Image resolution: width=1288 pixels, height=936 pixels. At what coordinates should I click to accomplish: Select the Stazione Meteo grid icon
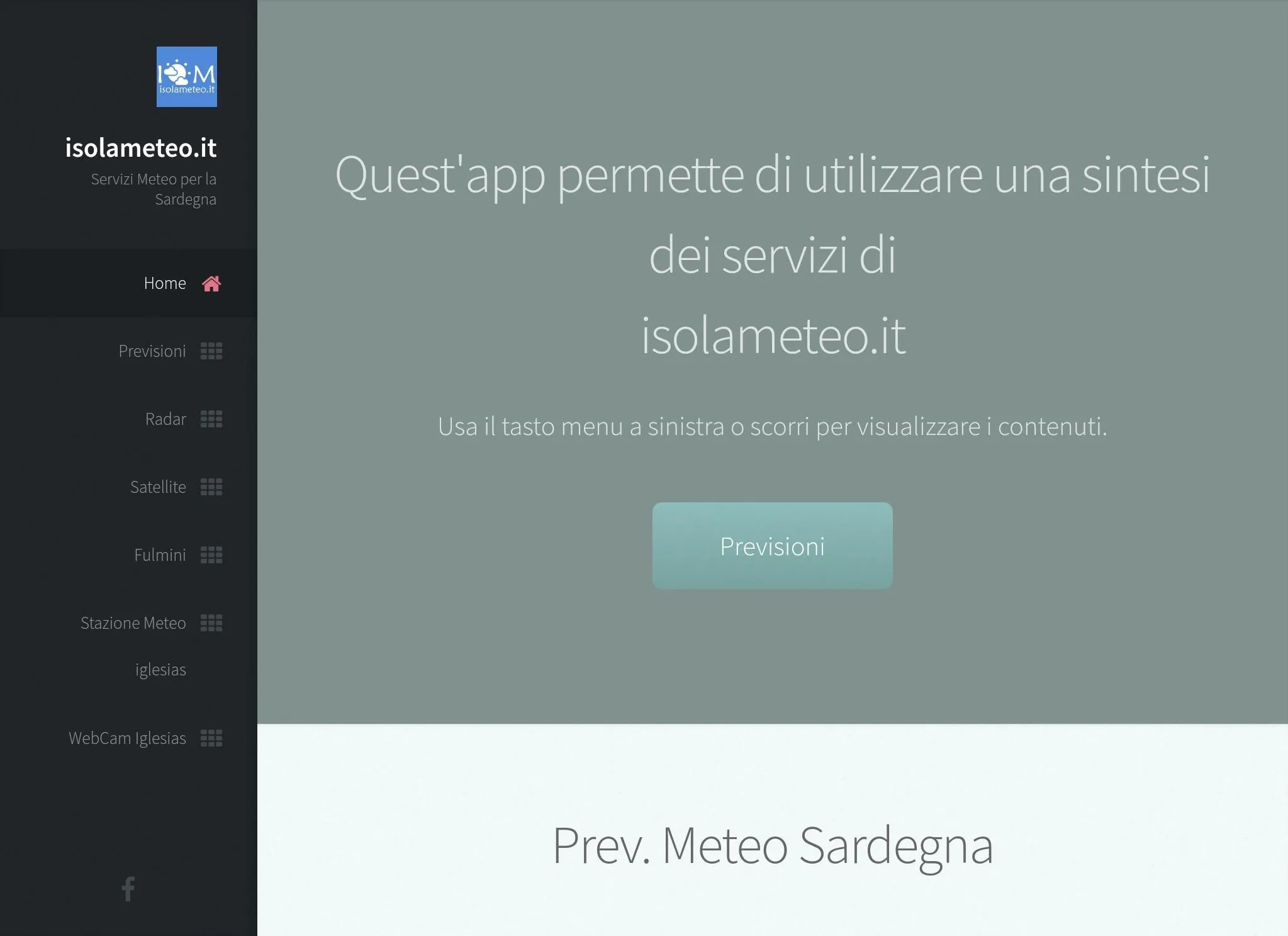click(211, 622)
